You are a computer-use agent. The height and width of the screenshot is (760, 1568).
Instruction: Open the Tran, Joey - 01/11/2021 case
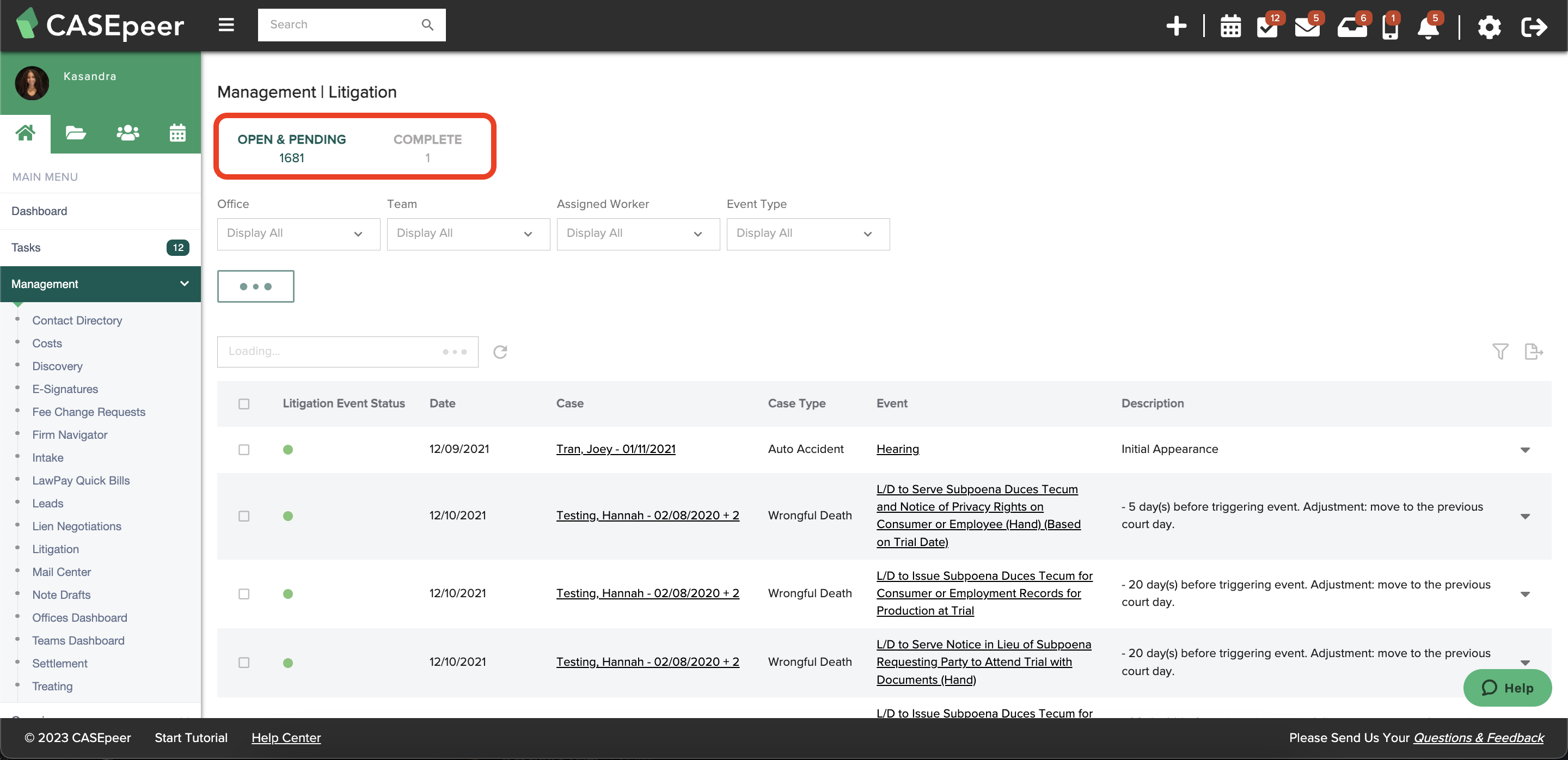615,449
